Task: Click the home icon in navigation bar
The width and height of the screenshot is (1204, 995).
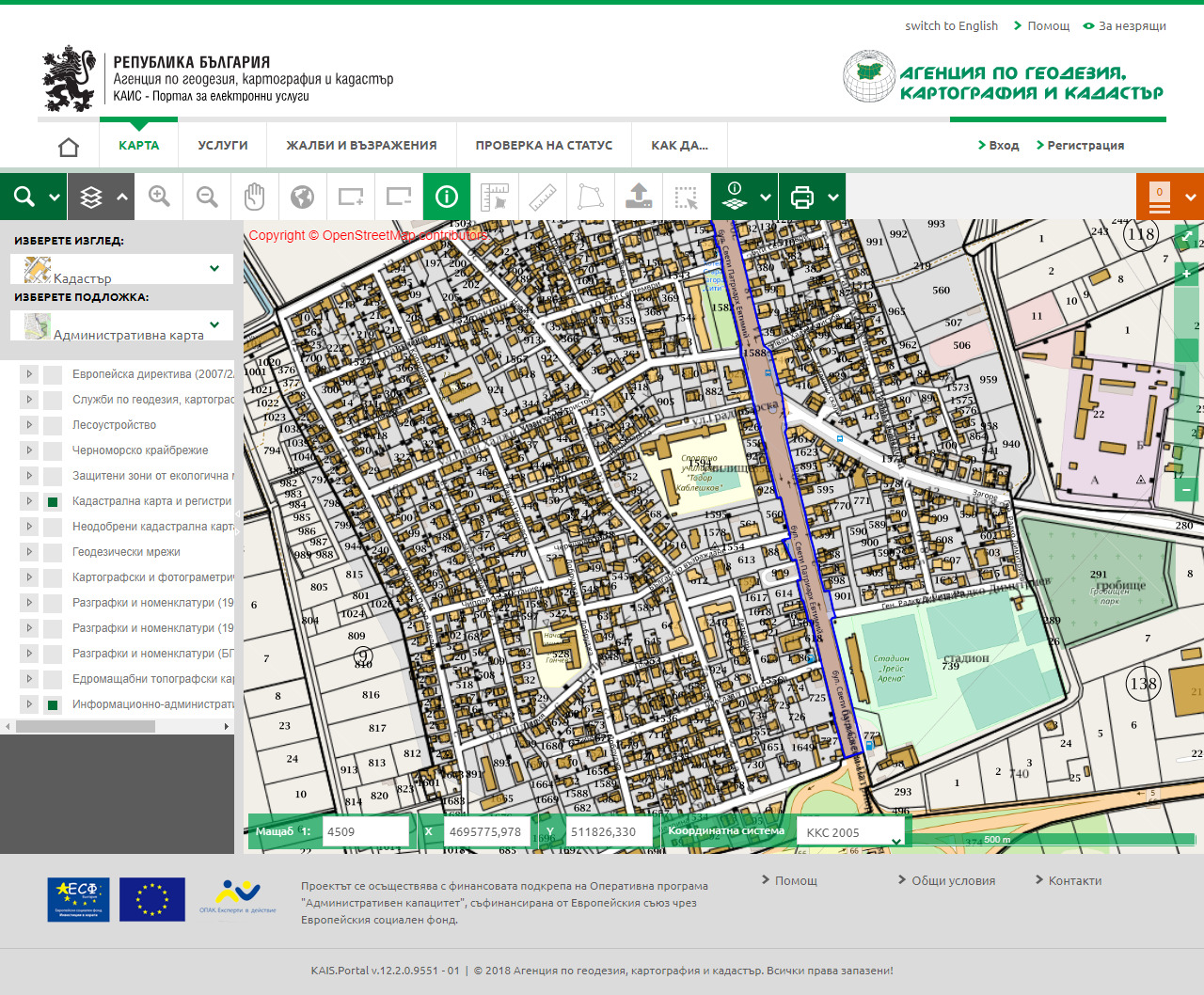Action: point(69,147)
